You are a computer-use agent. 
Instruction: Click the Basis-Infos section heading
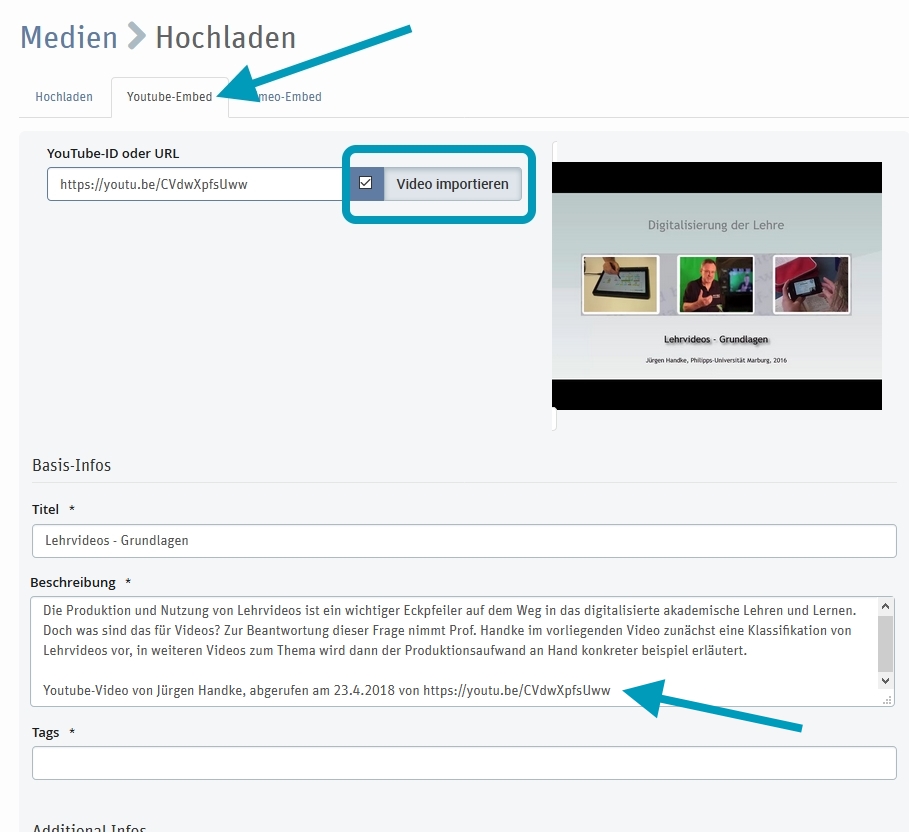coord(71,465)
